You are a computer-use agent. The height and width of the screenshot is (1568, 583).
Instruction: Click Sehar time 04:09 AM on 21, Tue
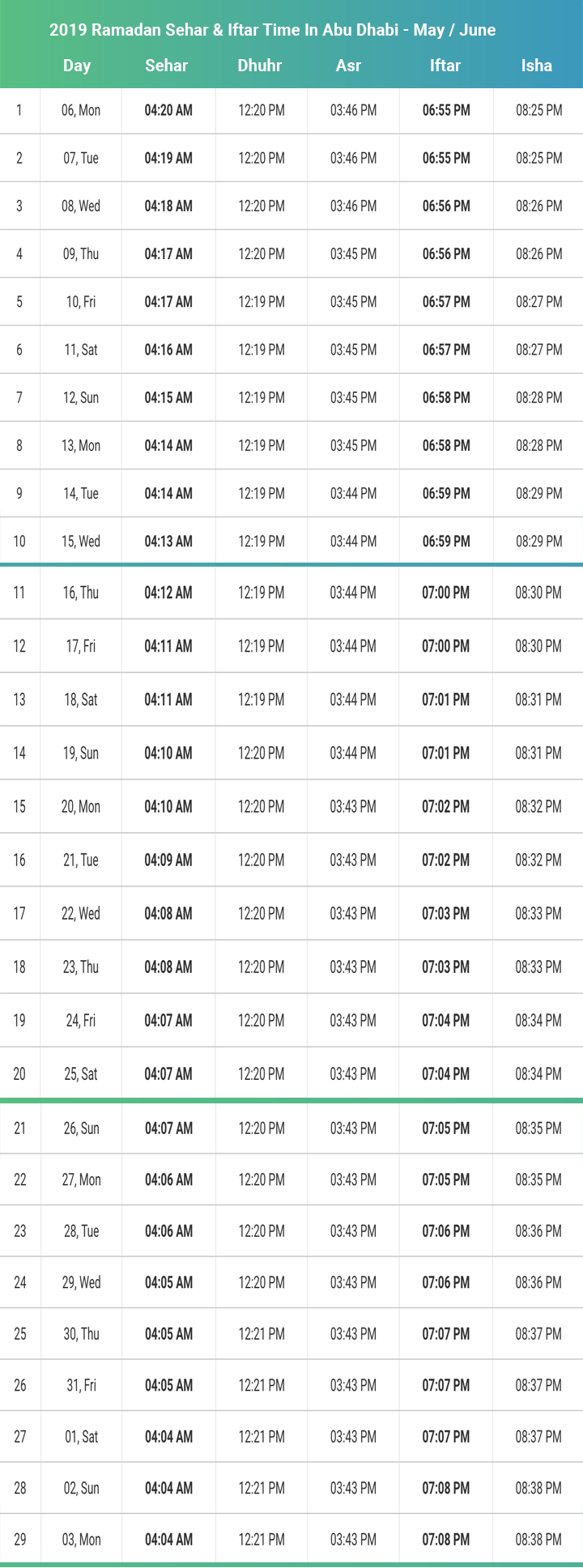pos(168,860)
